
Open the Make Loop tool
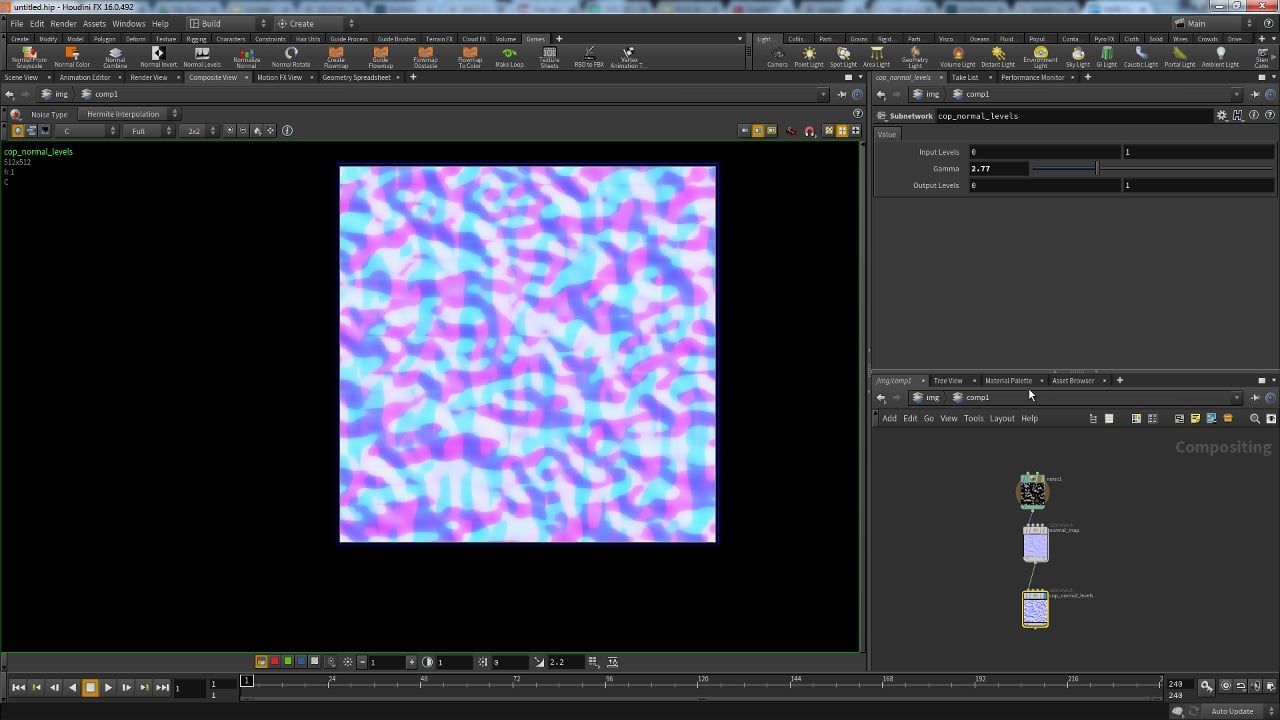coord(509,57)
